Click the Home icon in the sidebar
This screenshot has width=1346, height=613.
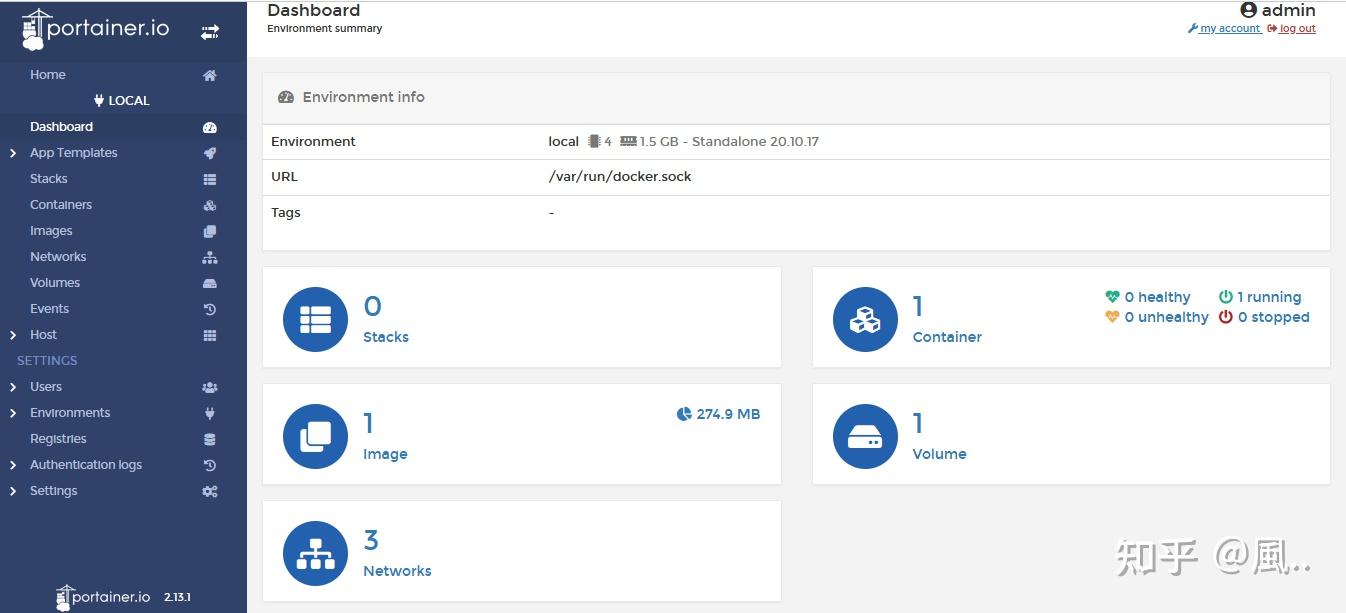pyautogui.click(x=209, y=75)
